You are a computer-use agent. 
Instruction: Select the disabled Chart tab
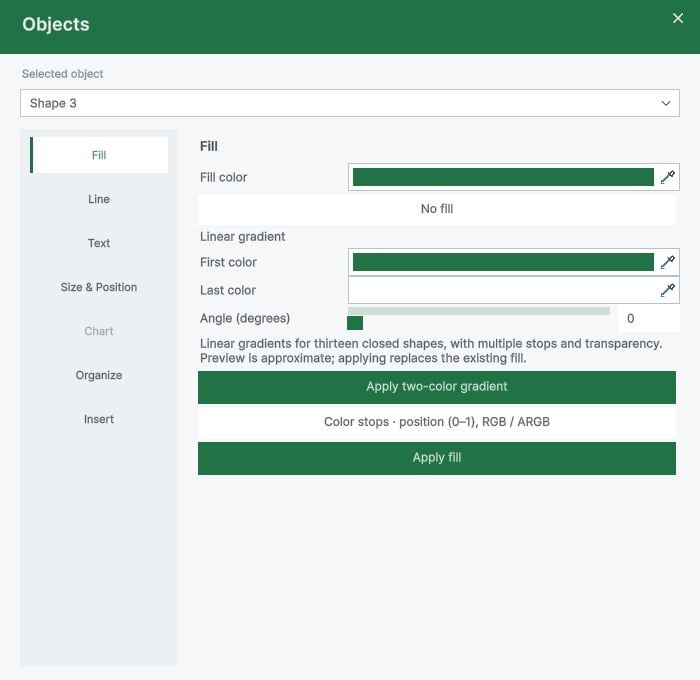99,331
